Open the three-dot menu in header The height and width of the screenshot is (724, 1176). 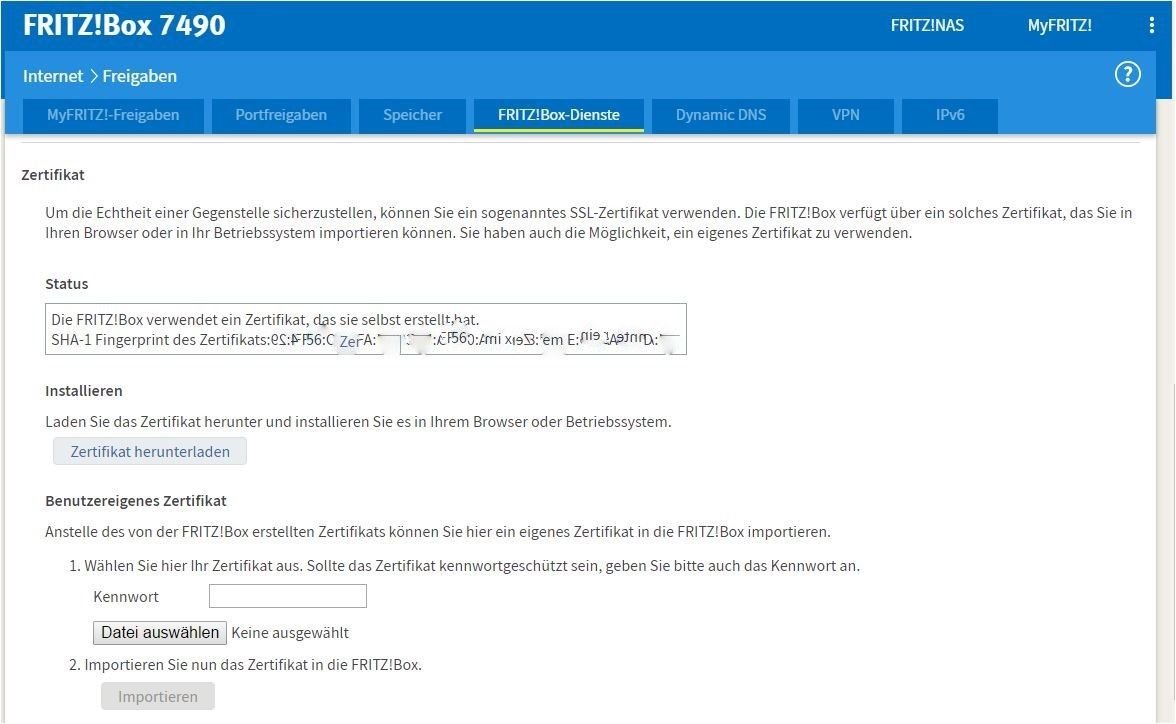pos(1151,26)
